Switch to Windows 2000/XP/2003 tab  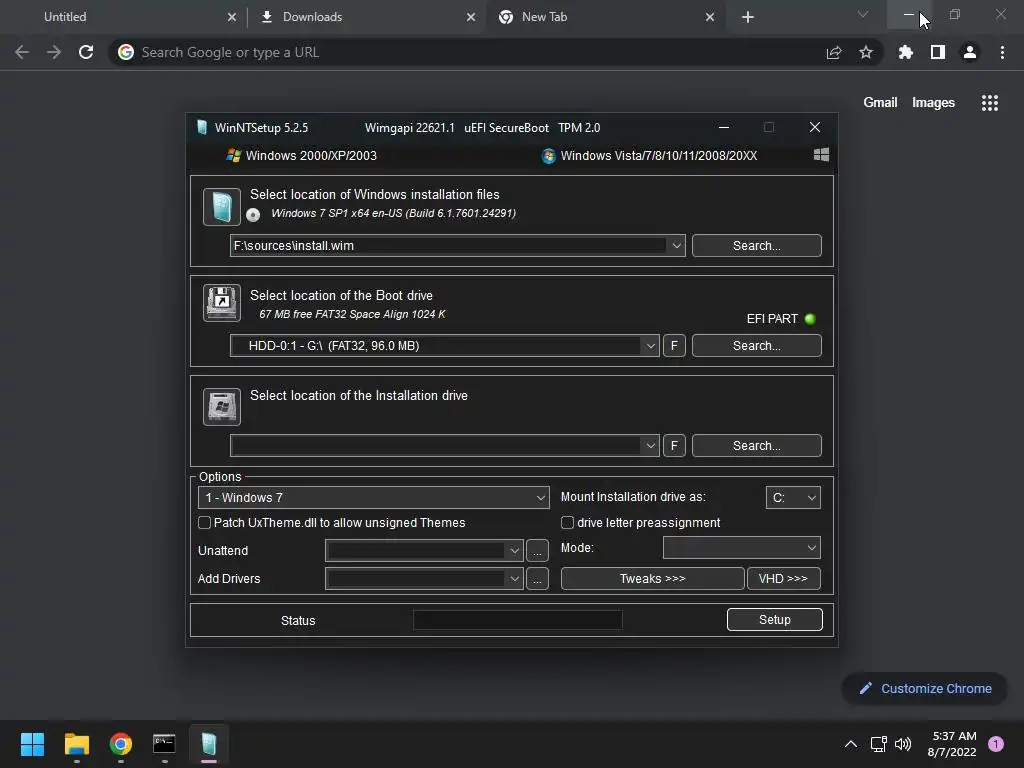tap(302, 155)
